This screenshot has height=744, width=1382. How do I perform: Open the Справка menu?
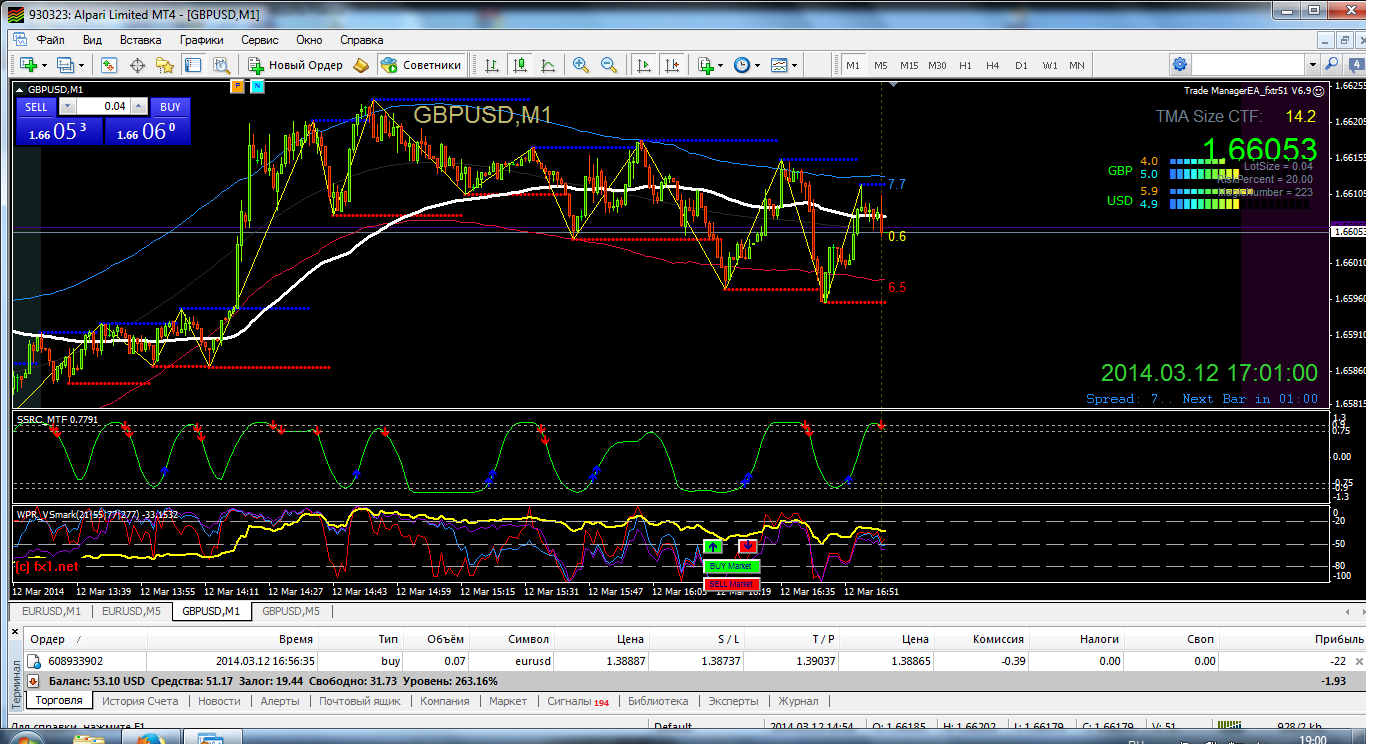tap(361, 40)
